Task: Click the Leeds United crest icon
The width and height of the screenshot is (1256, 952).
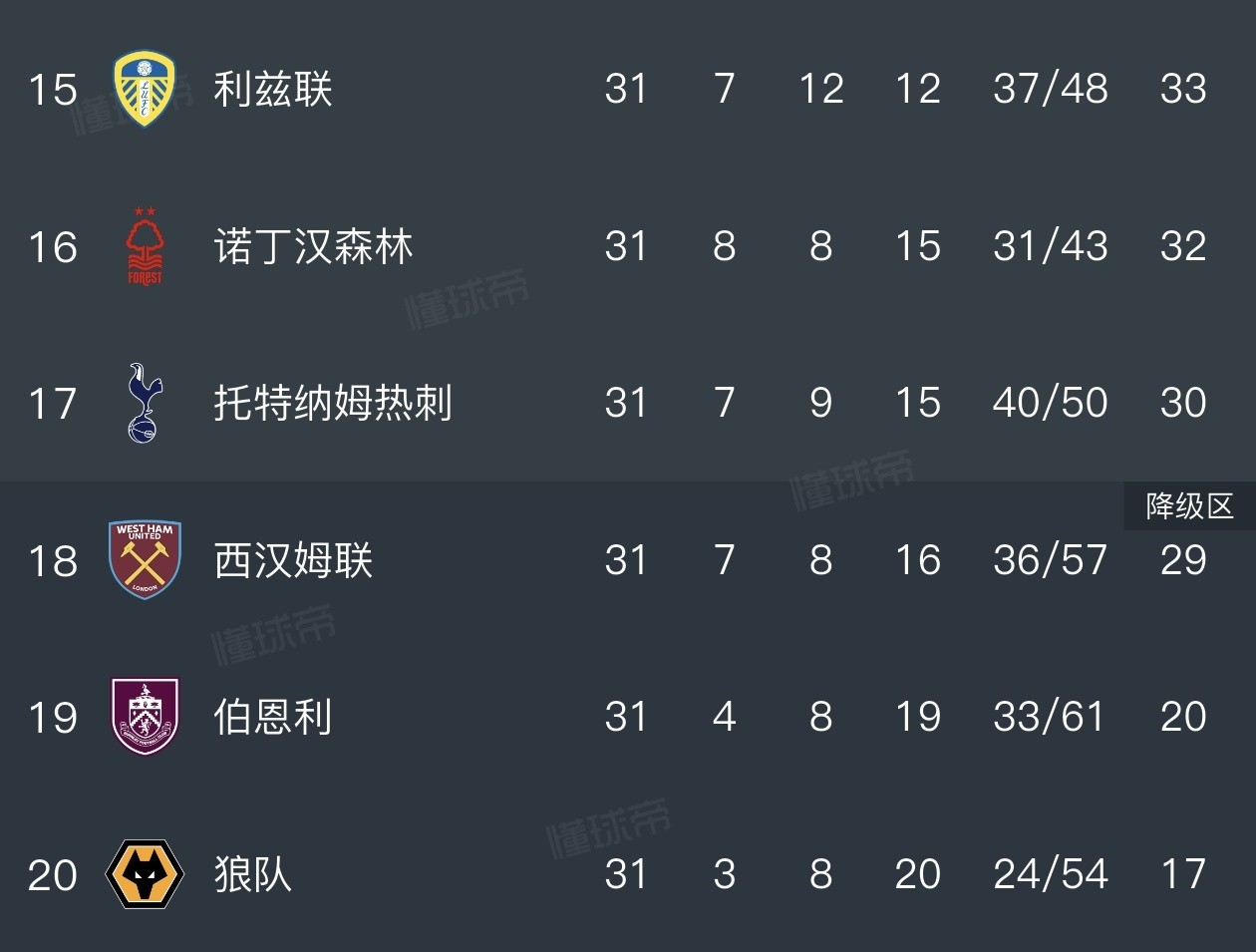Action: pyautogui.click(x=145, y=89)
